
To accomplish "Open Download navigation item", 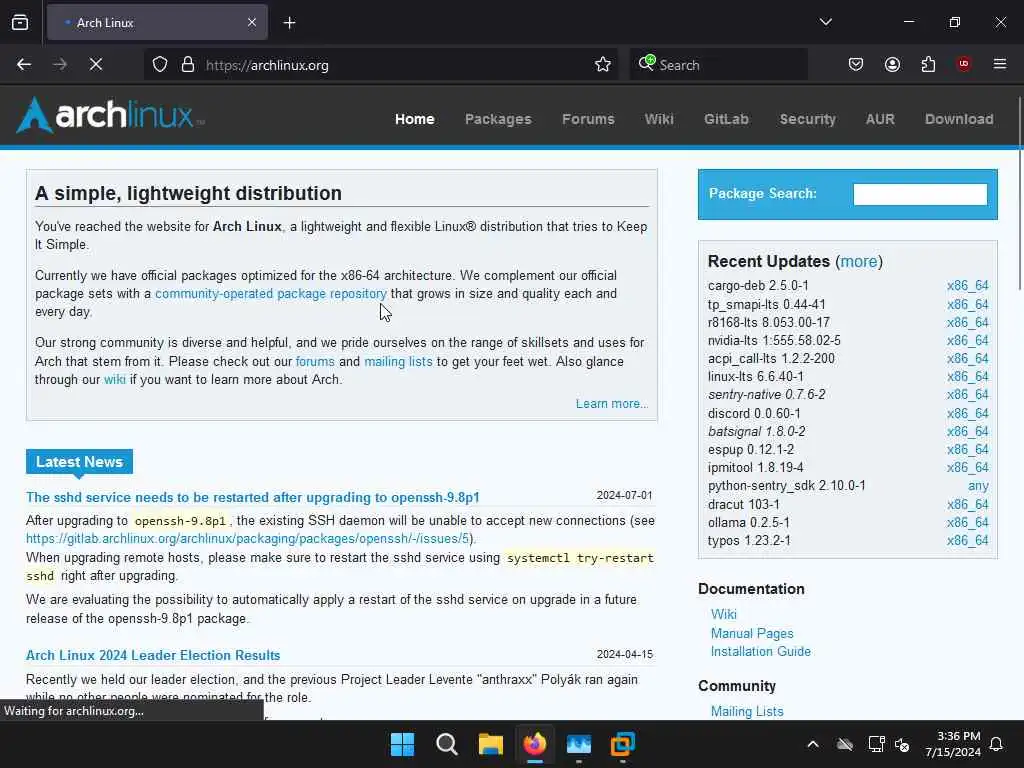I will pyautogui.click(x=959, y=119).
